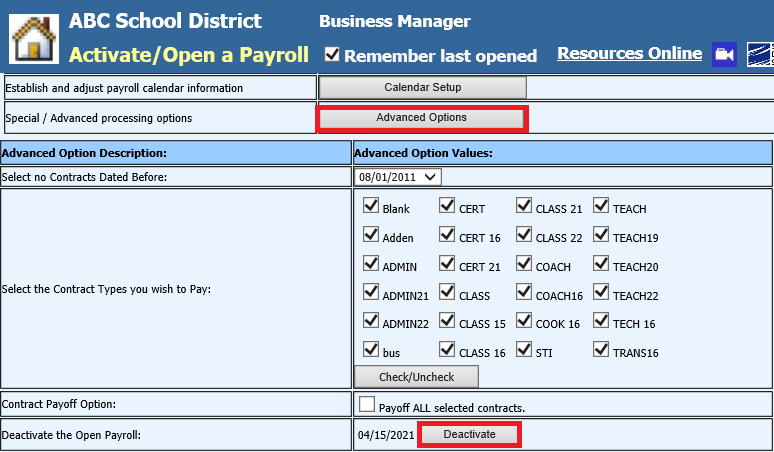The width and height of the screenshot is (774, 452).
Task: Toggle the CERT 16 checkbox
Action: coord(447,235)
